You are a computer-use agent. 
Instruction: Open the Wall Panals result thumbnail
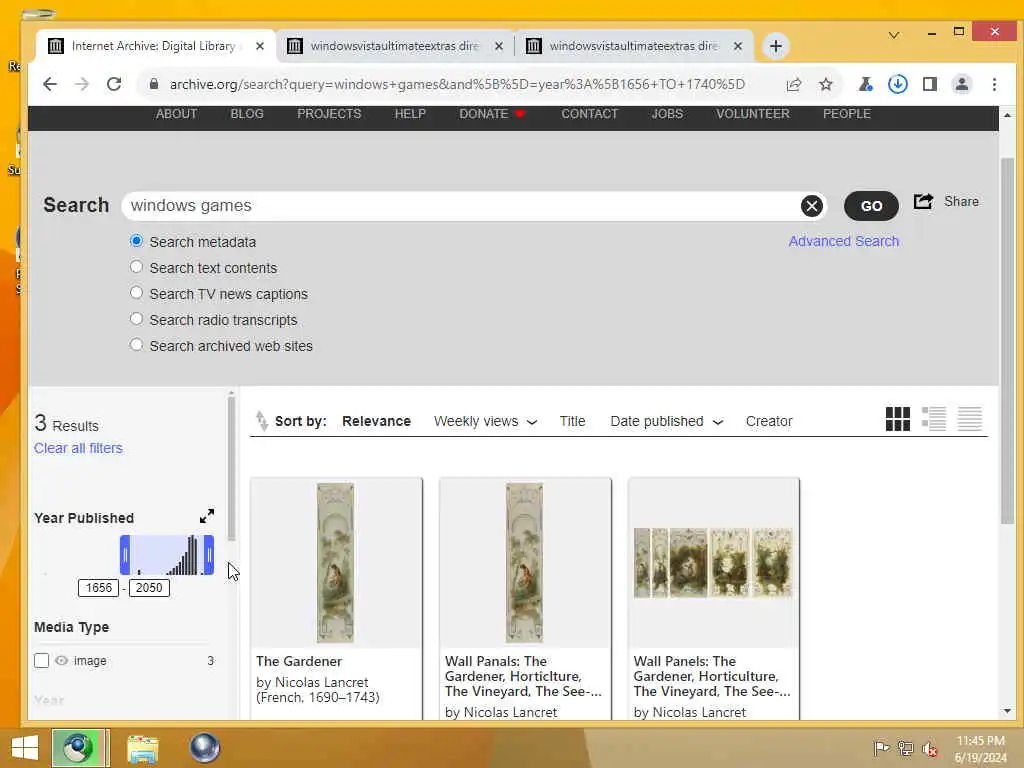pos(524,563)
